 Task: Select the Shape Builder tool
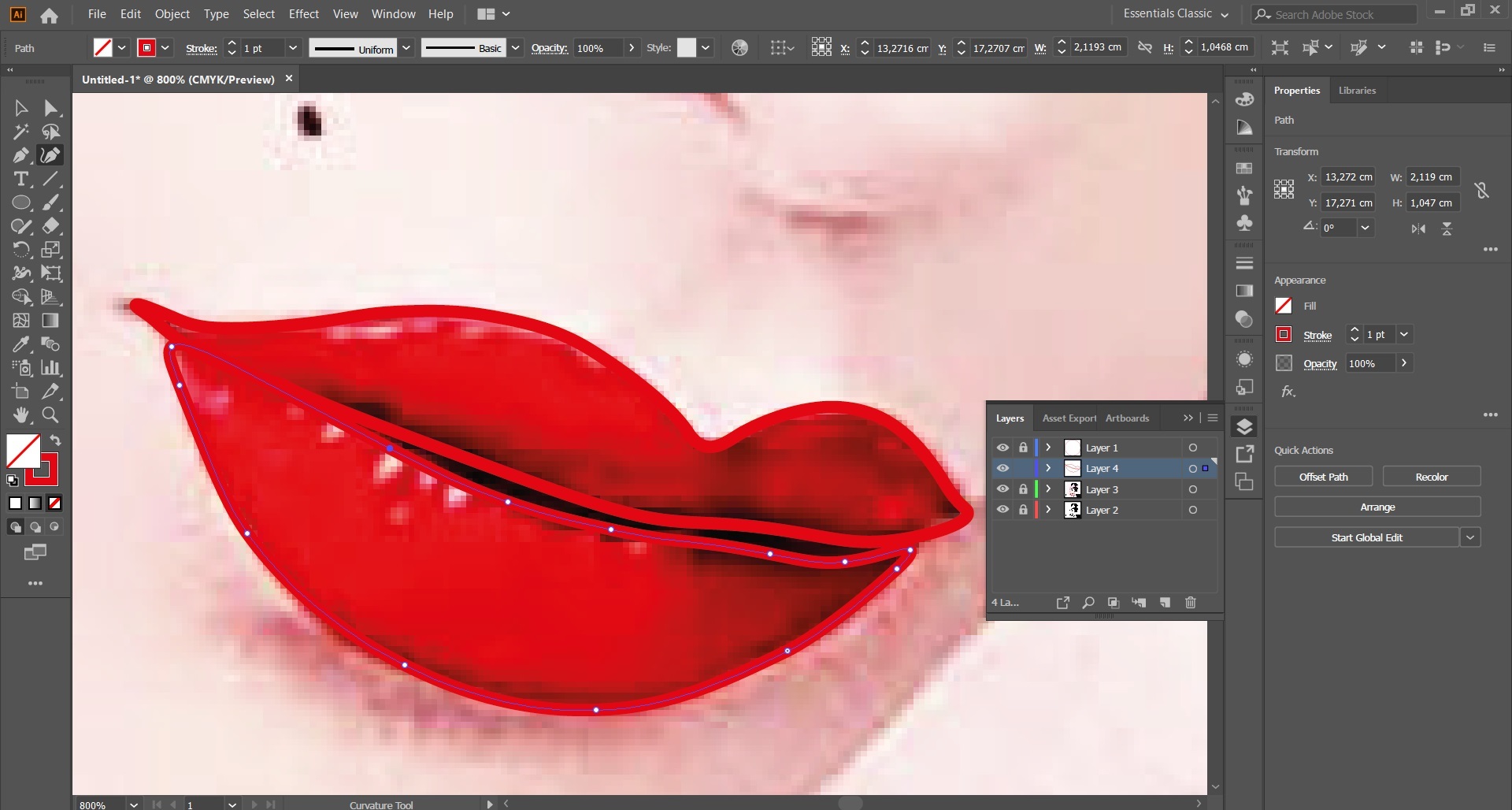(21, 297)
